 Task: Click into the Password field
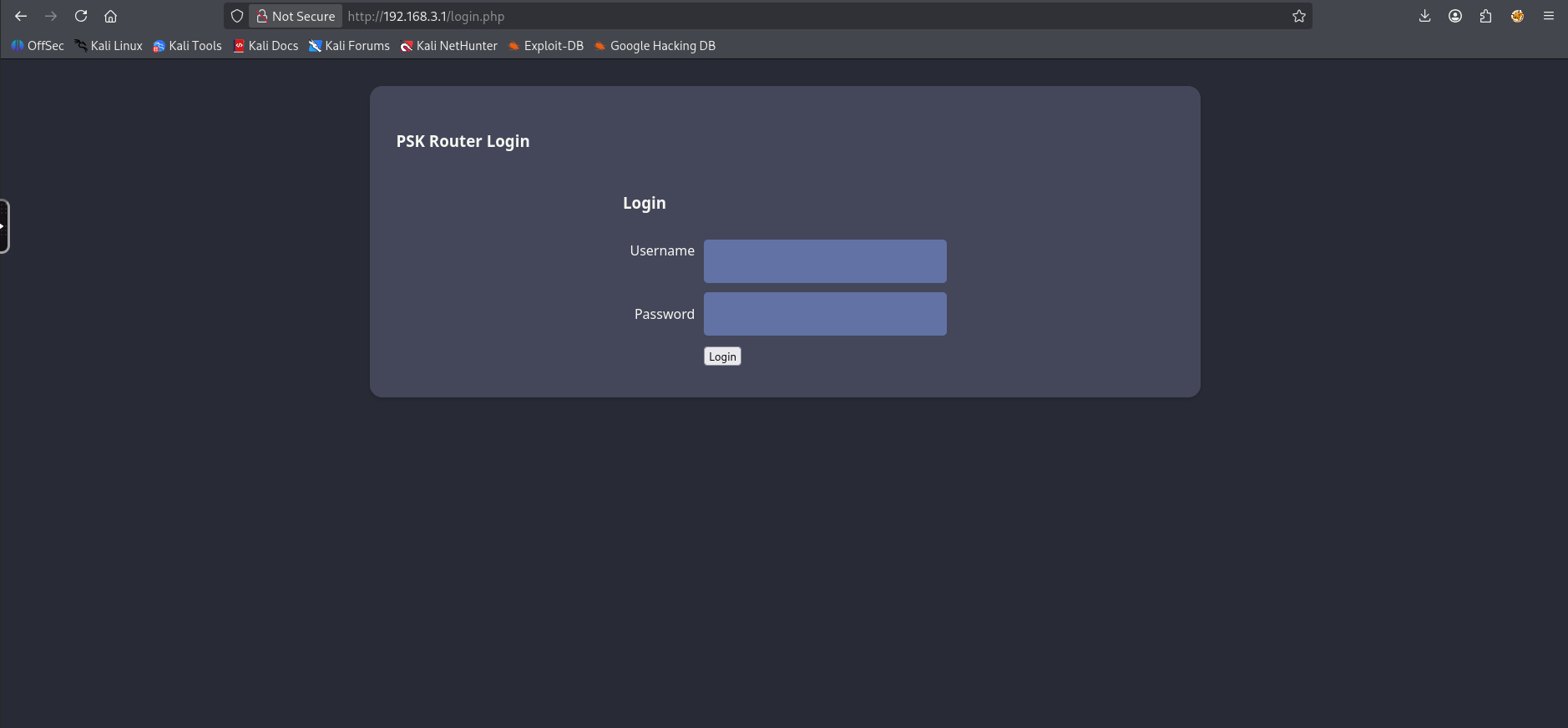[825, 314]
